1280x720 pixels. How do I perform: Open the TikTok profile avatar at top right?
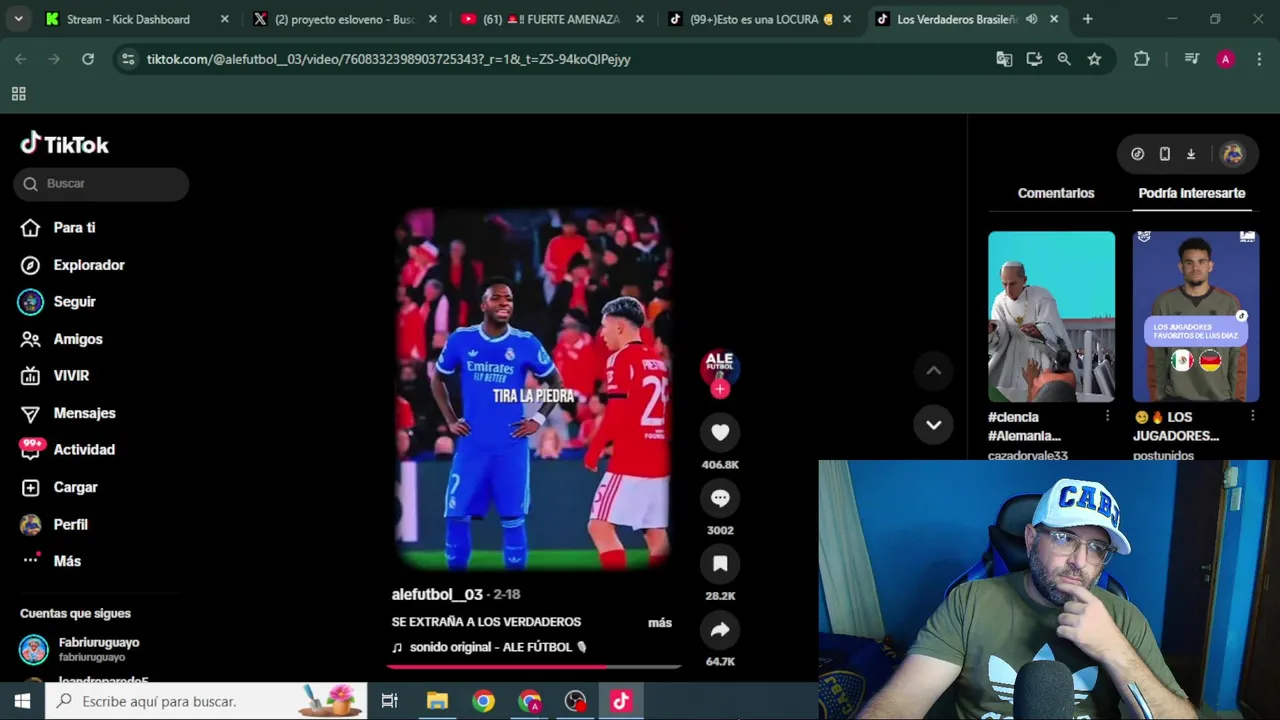click(1232, 154)
